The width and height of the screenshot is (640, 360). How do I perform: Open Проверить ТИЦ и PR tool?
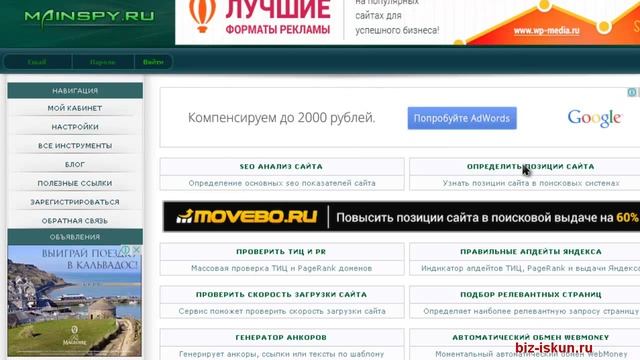281,252
